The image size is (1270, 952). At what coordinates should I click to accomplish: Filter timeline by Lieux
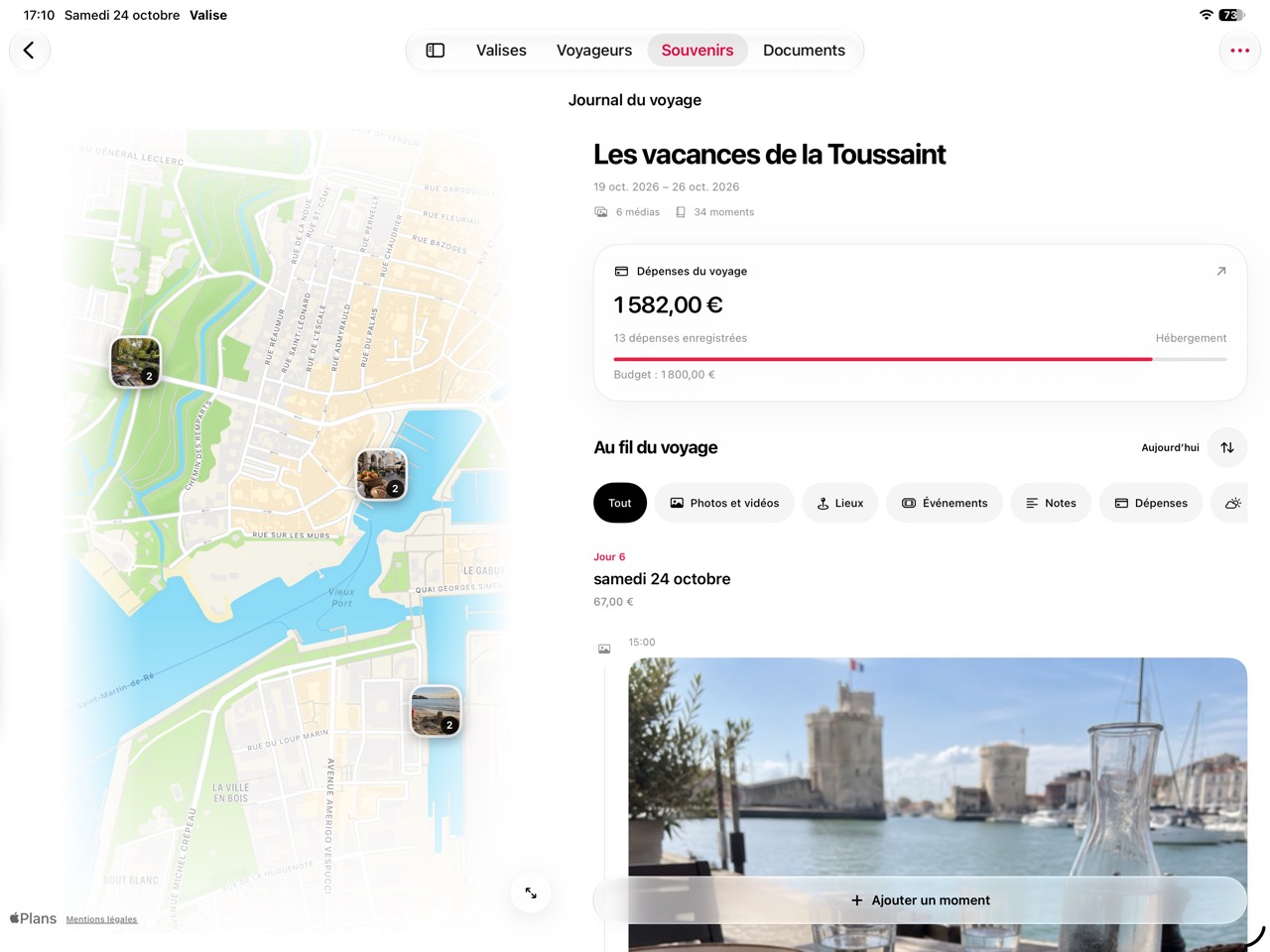(840, 503)
